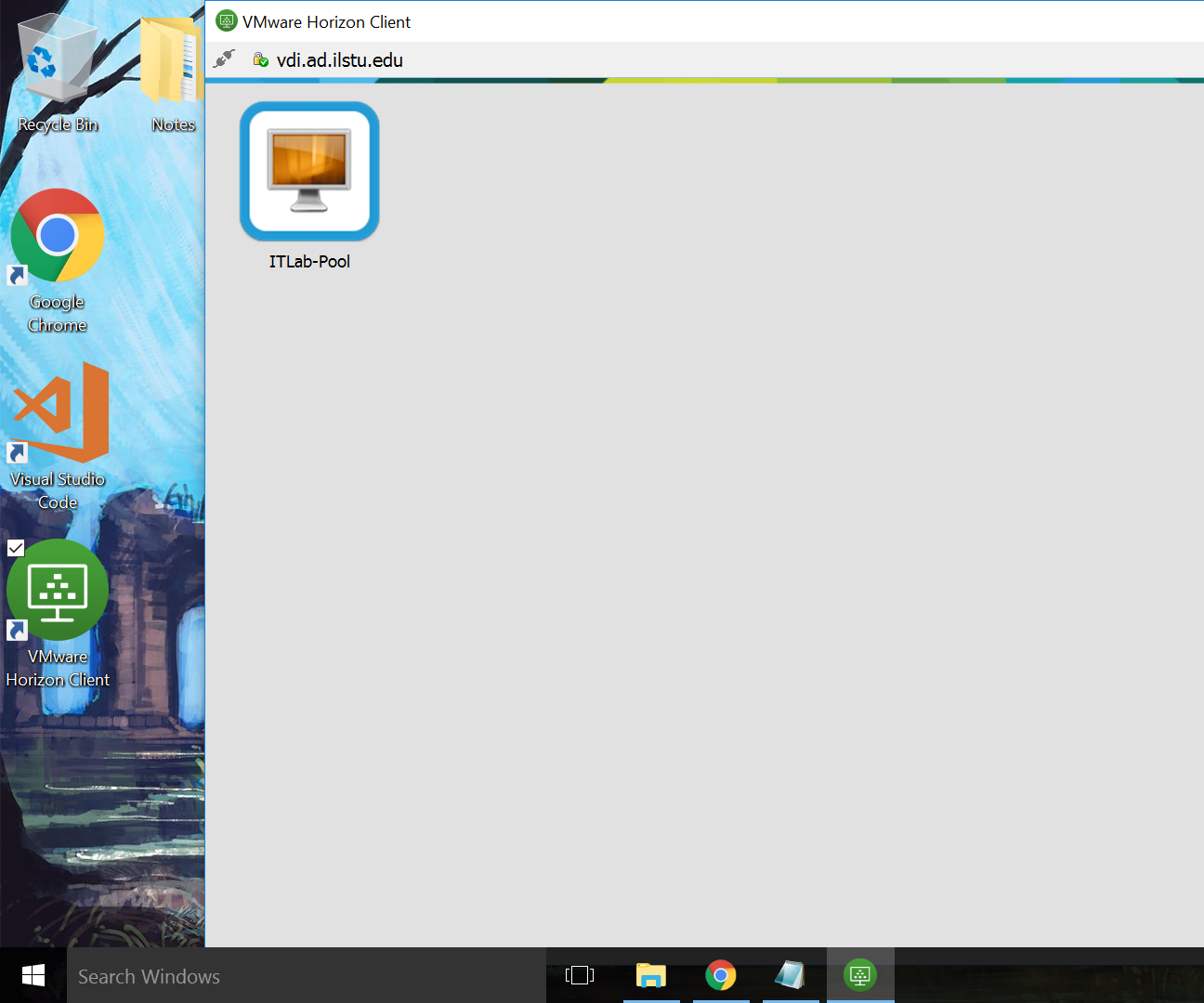This screenshot has width=1204, height=1003.
Task: Open Chrome from the taskbar
Action: pos(721,975)
